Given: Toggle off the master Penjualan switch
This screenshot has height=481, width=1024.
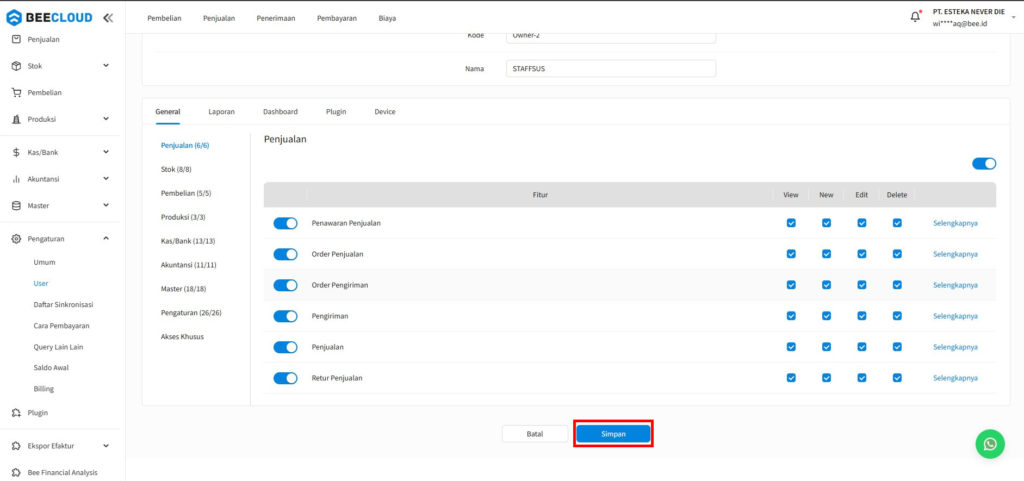Looking at the screenshot, I should [x=984, y=164].
